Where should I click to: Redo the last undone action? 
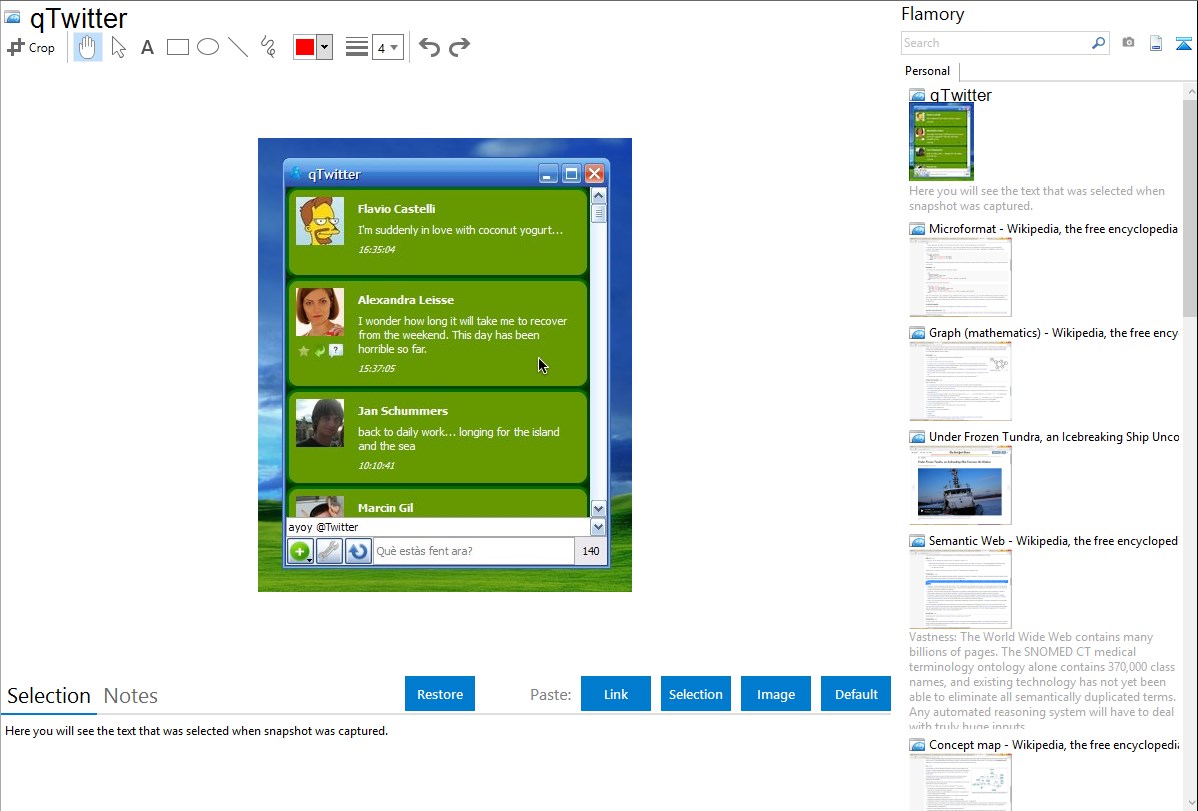point(459,47)
